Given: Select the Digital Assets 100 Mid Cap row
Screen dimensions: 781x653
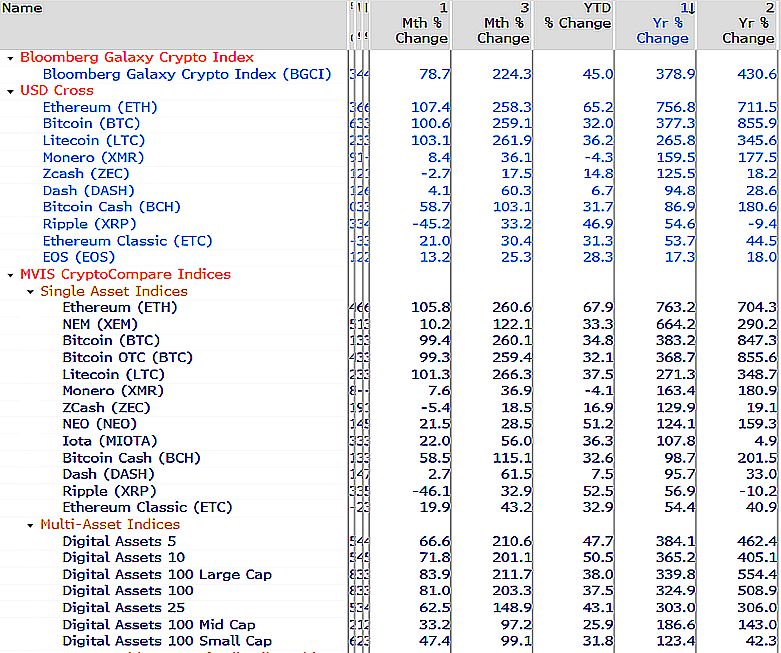Looking at the screenshot, I should tap(159, 625).
